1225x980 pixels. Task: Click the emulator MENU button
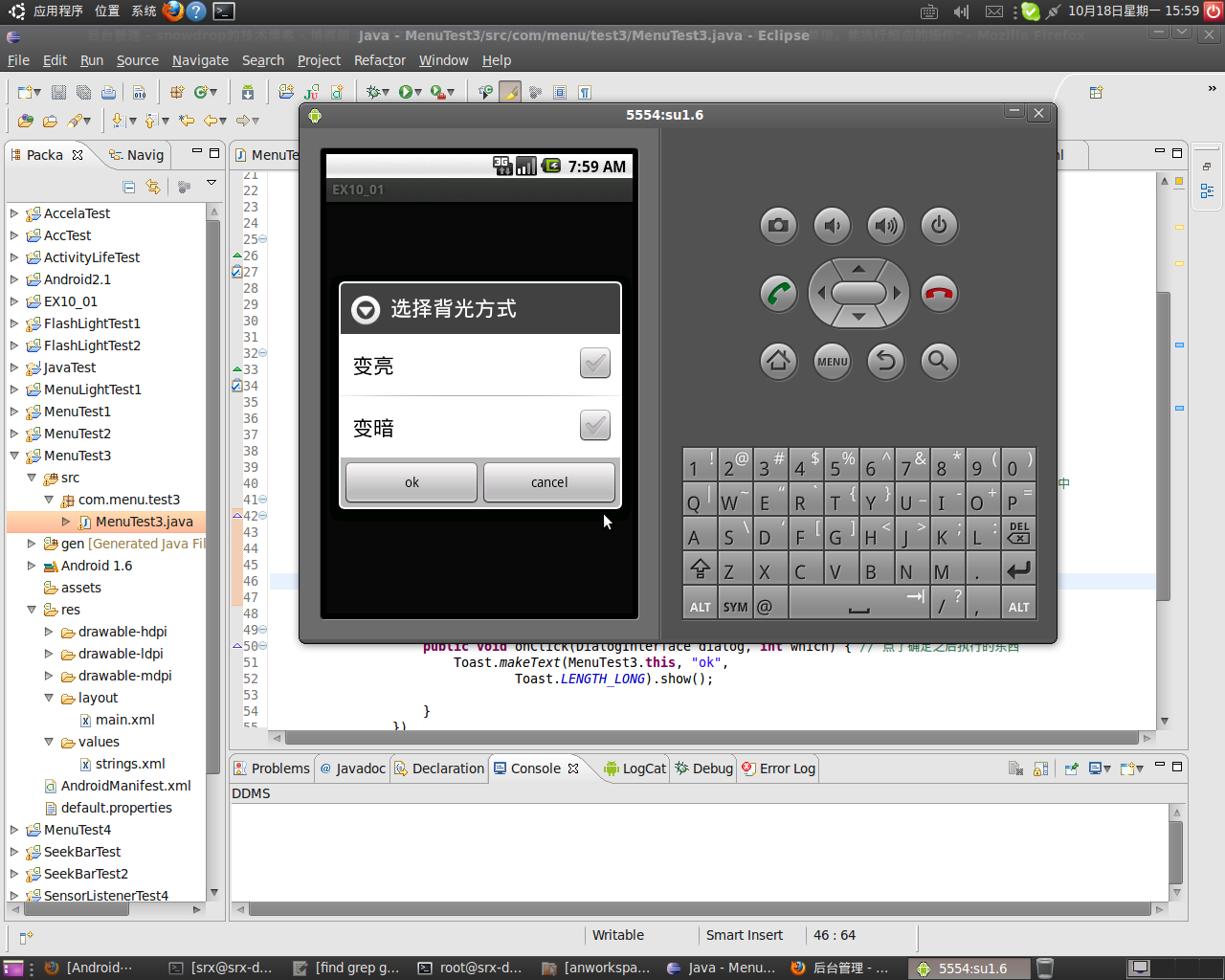click(832, 361)
